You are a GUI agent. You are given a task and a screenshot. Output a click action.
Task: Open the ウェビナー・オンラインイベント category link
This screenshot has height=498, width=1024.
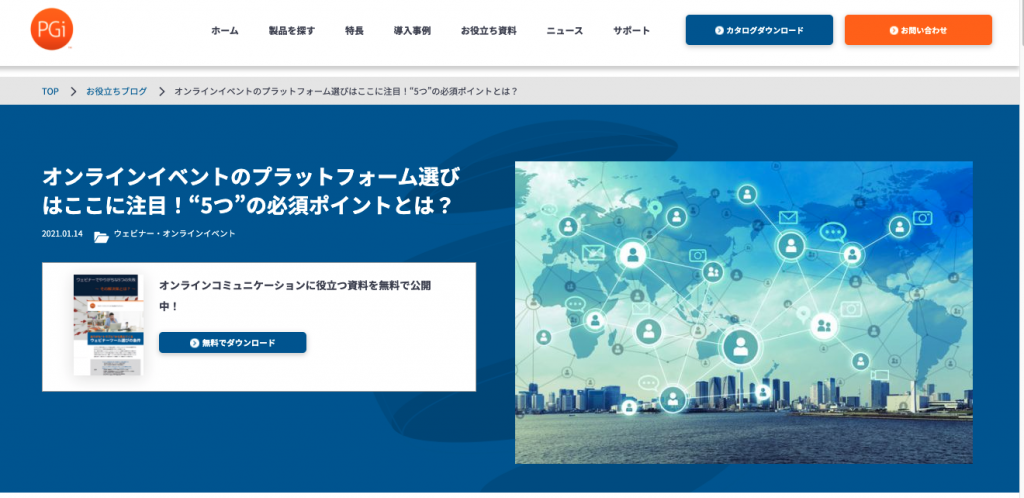coord(174,234)
